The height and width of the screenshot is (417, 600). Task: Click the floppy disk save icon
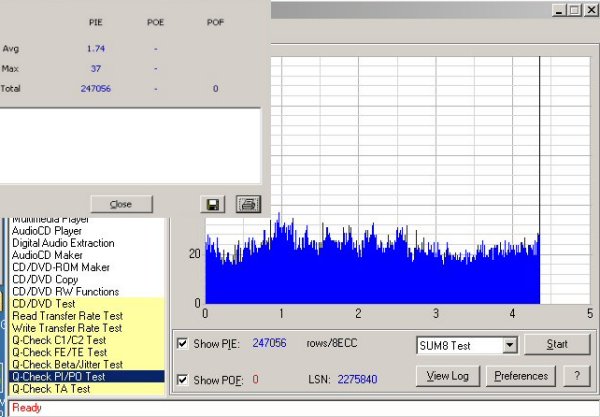pyautogui.click(x=213, y=204)
